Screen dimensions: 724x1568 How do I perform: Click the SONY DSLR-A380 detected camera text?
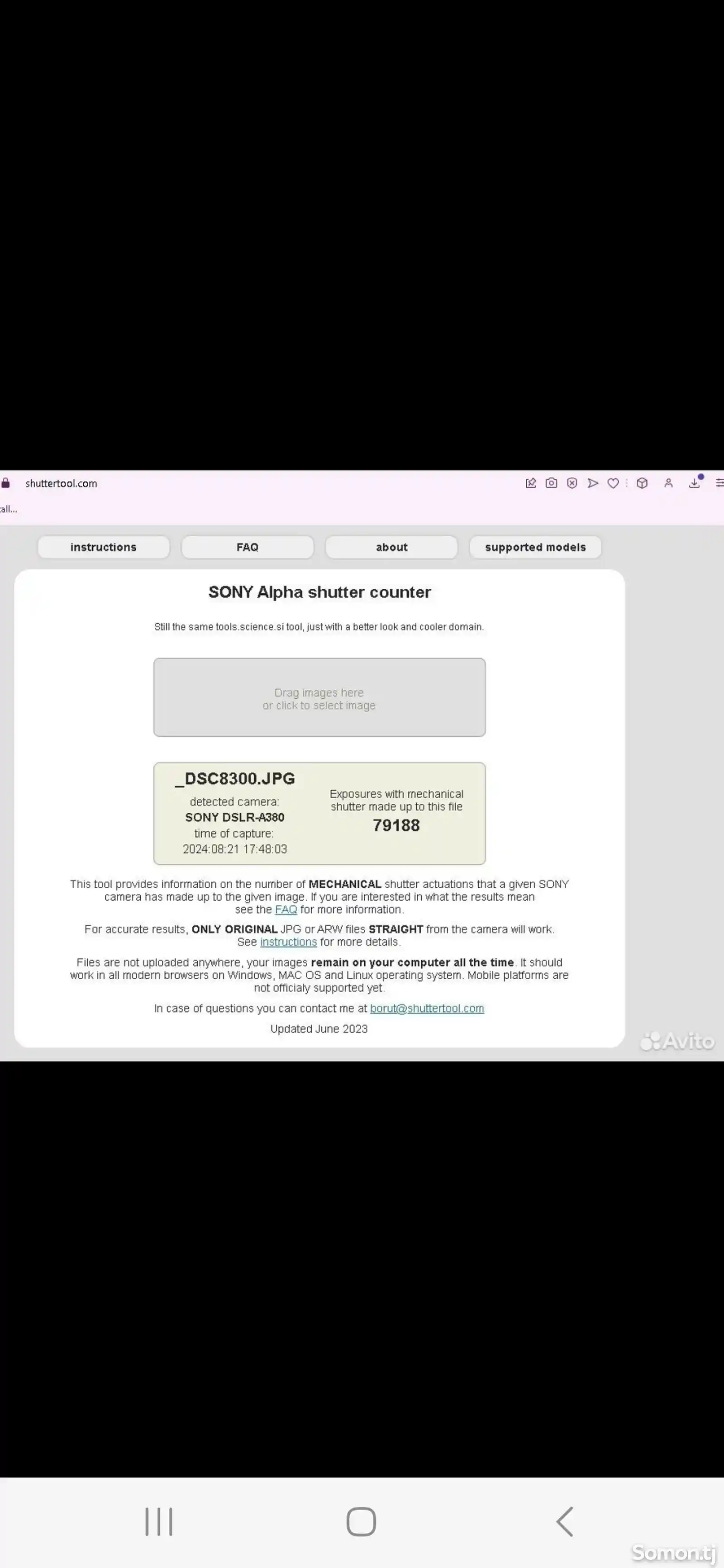coord(235,818)
